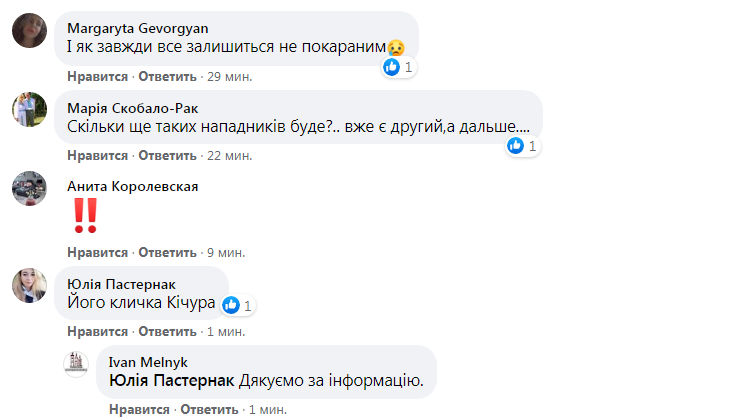Click the tagged Юлія Пастернак mention
Image resolution: width=737 pixels, height=419 pixels.
171,380
